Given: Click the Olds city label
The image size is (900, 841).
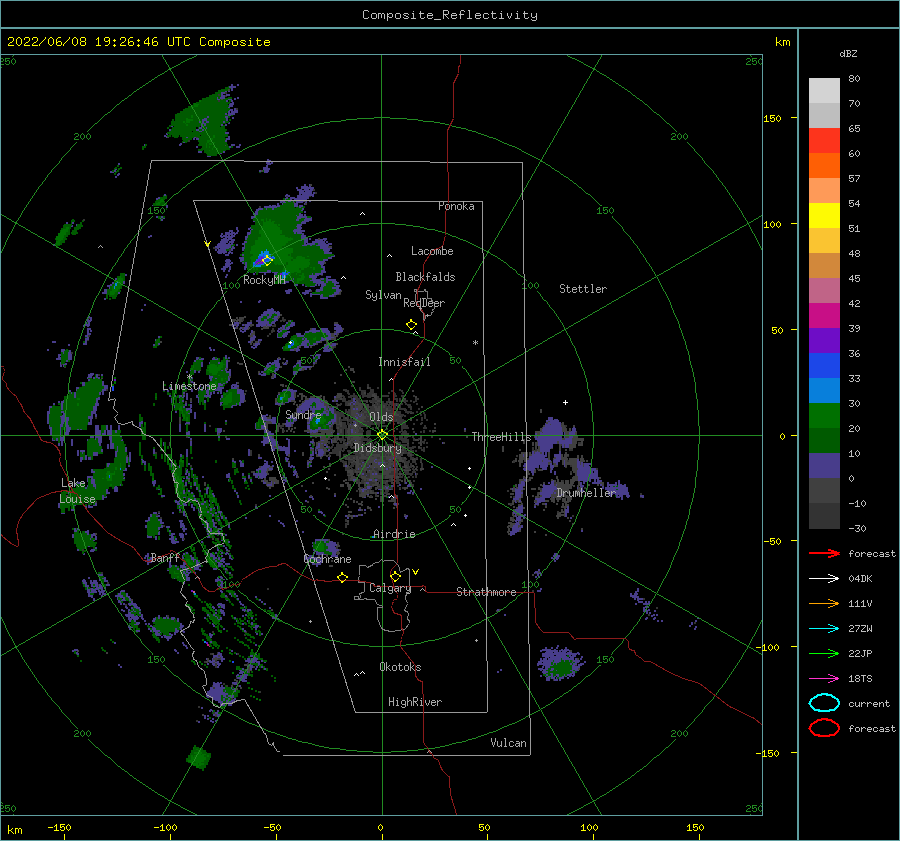Looking at the screenshot, I should 381,417.
